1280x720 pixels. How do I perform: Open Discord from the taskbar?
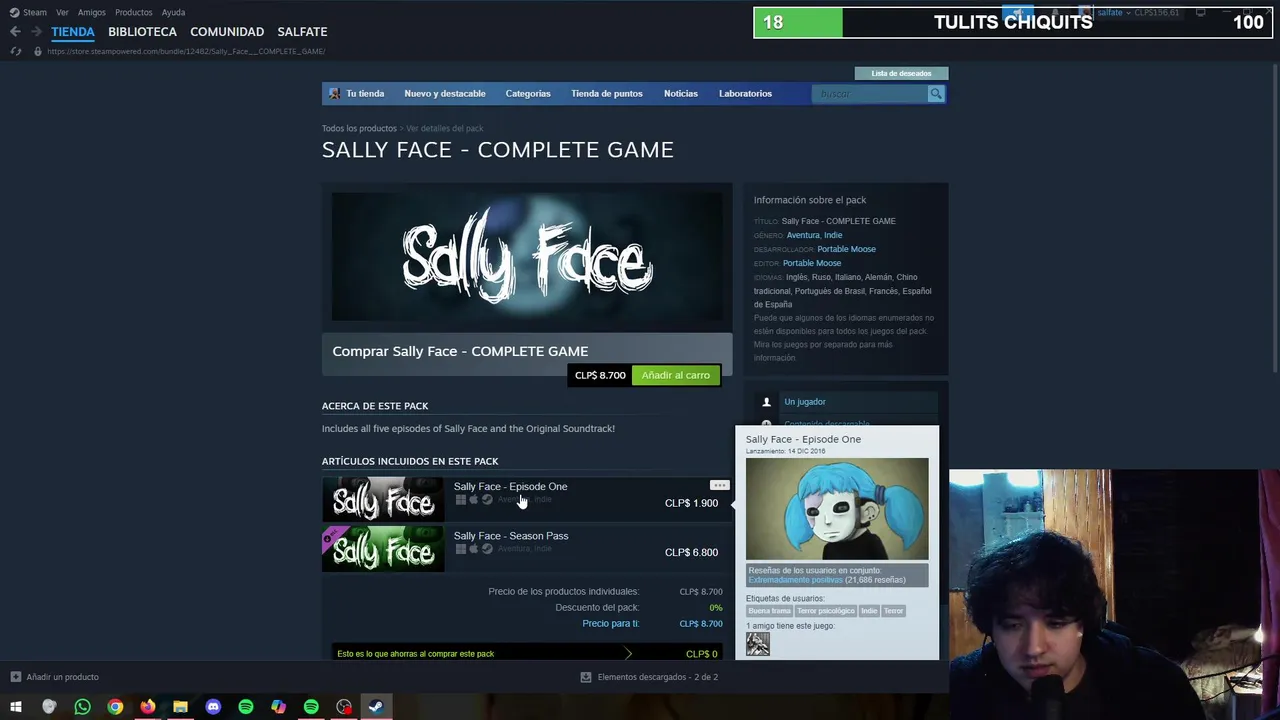213,707
